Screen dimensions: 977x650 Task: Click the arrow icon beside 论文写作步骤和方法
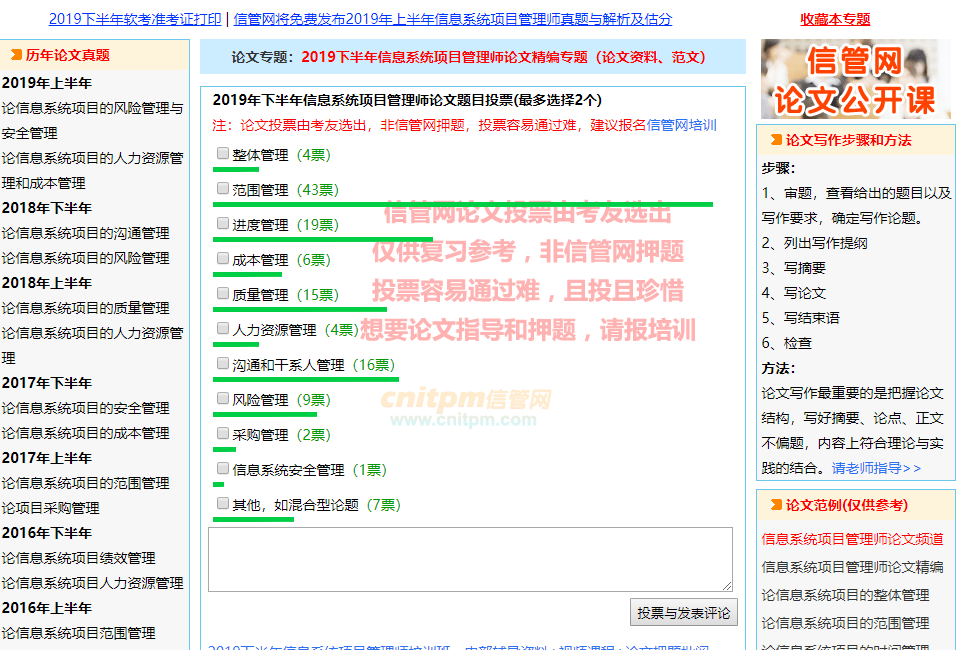[775, 140]
